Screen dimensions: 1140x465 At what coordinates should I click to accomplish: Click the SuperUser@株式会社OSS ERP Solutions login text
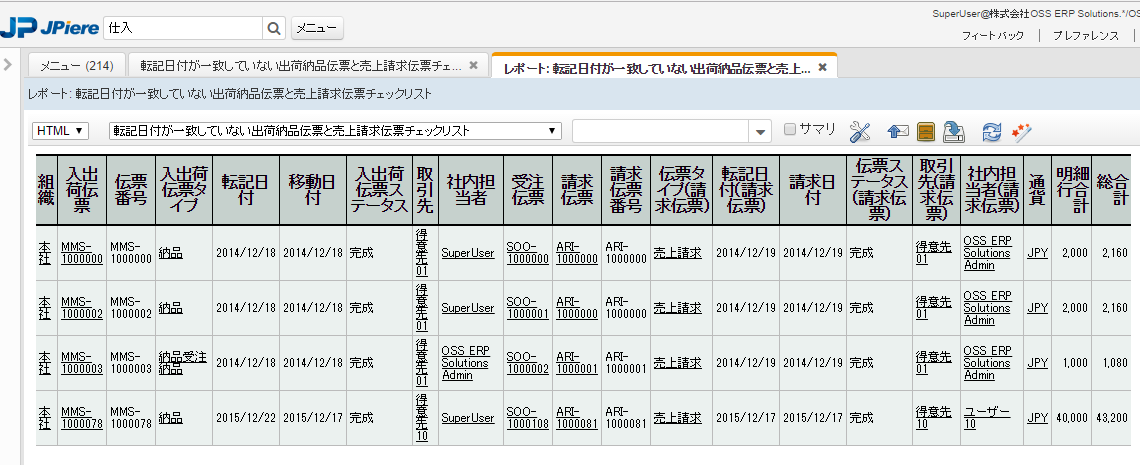click(x=1035, y=14)
